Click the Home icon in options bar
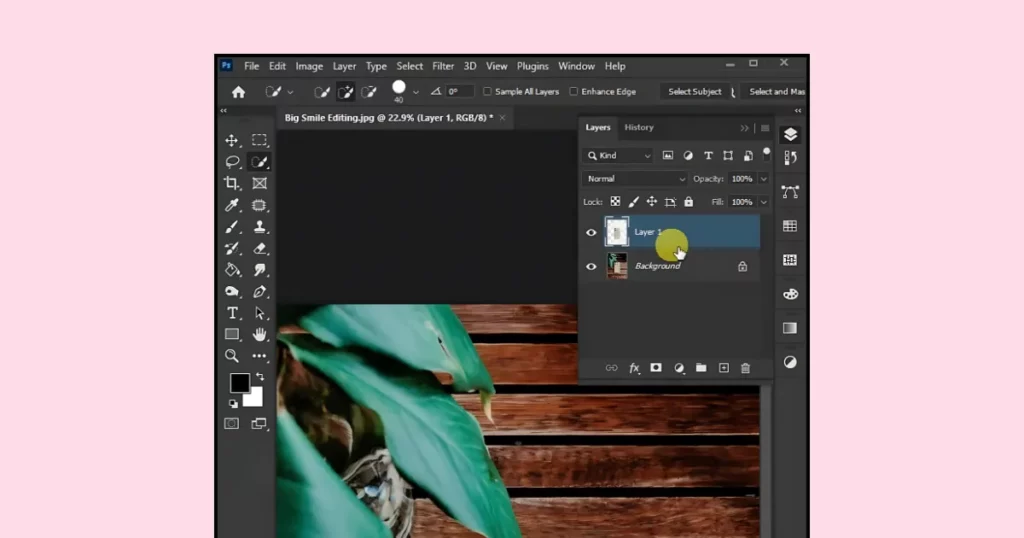The image size is (1024, 538). (238, 92)
